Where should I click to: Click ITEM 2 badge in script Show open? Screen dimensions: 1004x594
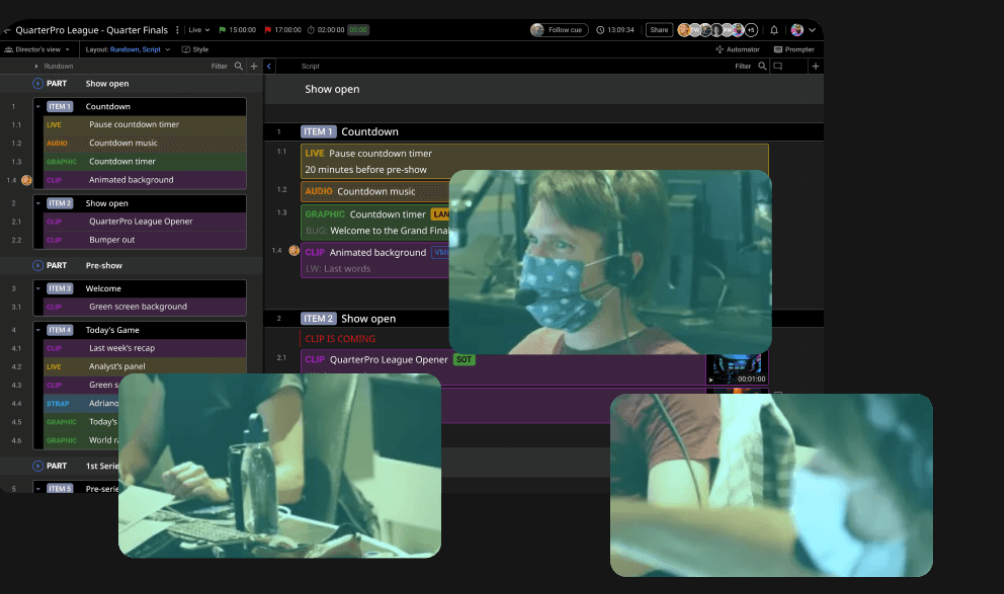318,319
